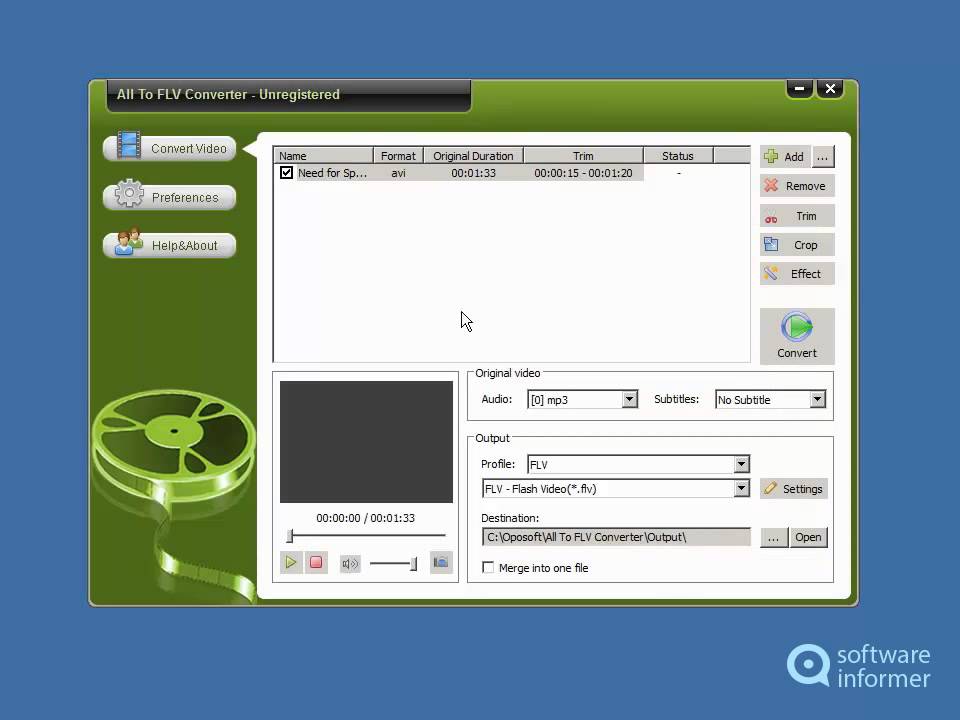Uncheck the Need for Sp... video checkbox
This screenshot has width=960, height=720.
286,173
